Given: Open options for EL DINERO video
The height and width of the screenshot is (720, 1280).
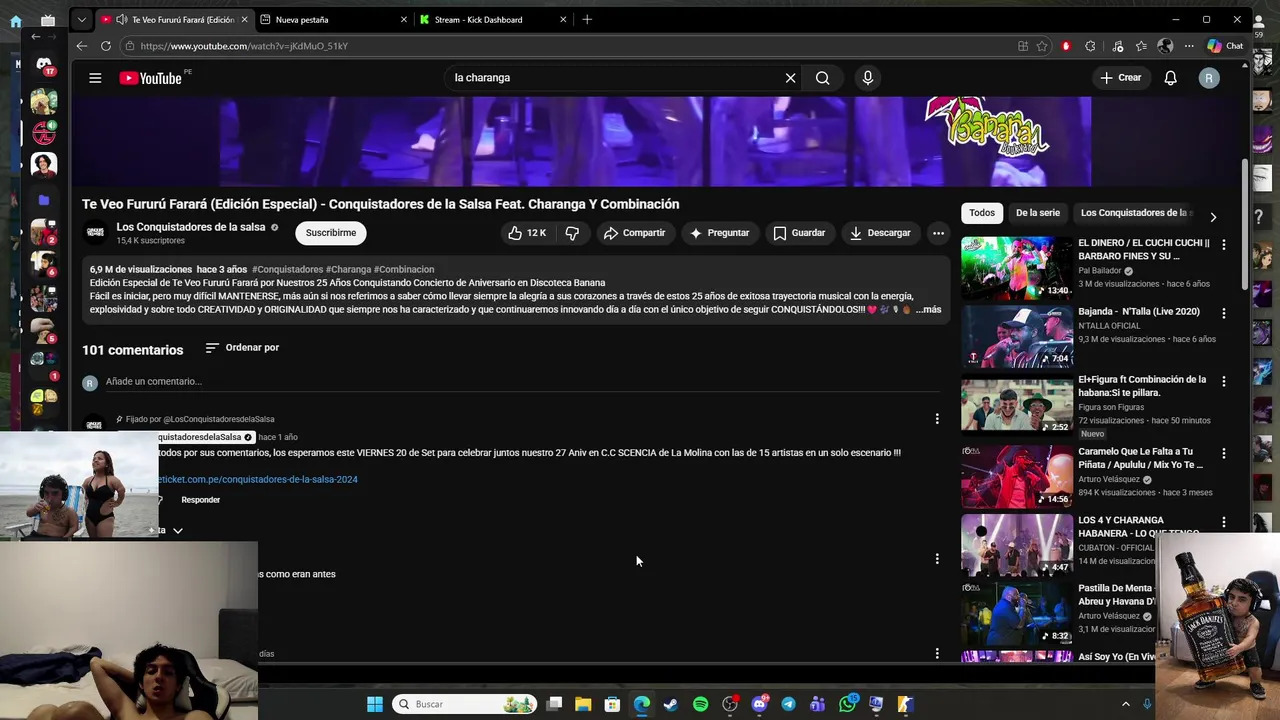Looking at the screenshot, I should point(1223,245).
